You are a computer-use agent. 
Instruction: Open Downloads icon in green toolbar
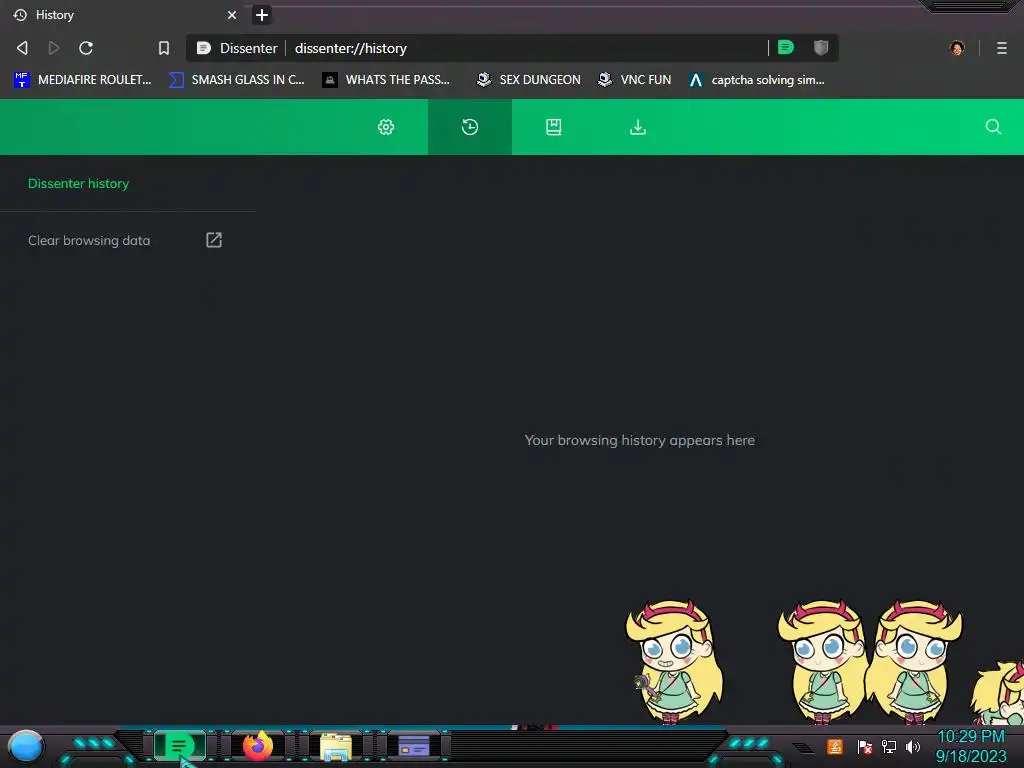point(638,127)
